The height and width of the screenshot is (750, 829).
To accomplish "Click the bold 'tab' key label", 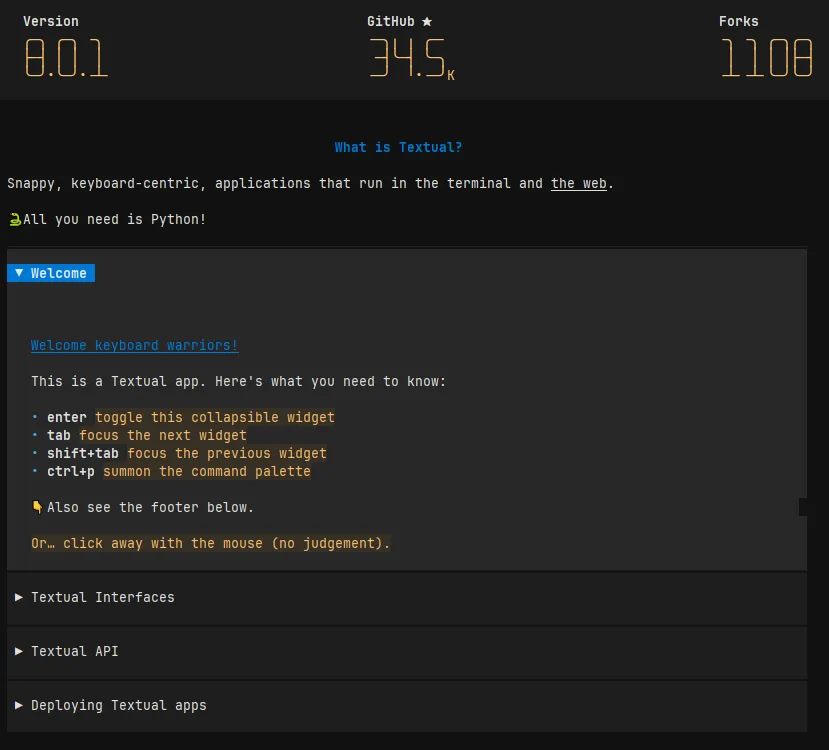I will coord(59,436).
